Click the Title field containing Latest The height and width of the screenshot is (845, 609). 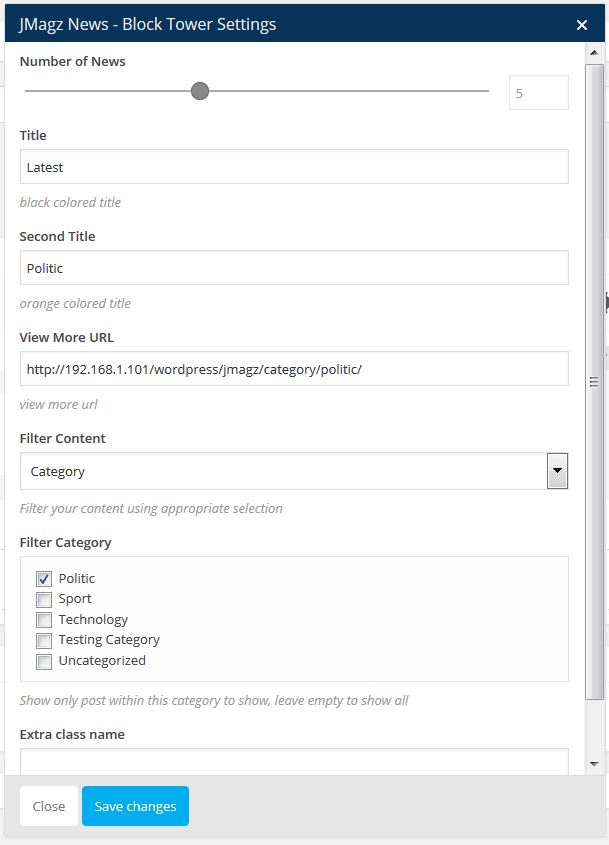pos(294,167)
